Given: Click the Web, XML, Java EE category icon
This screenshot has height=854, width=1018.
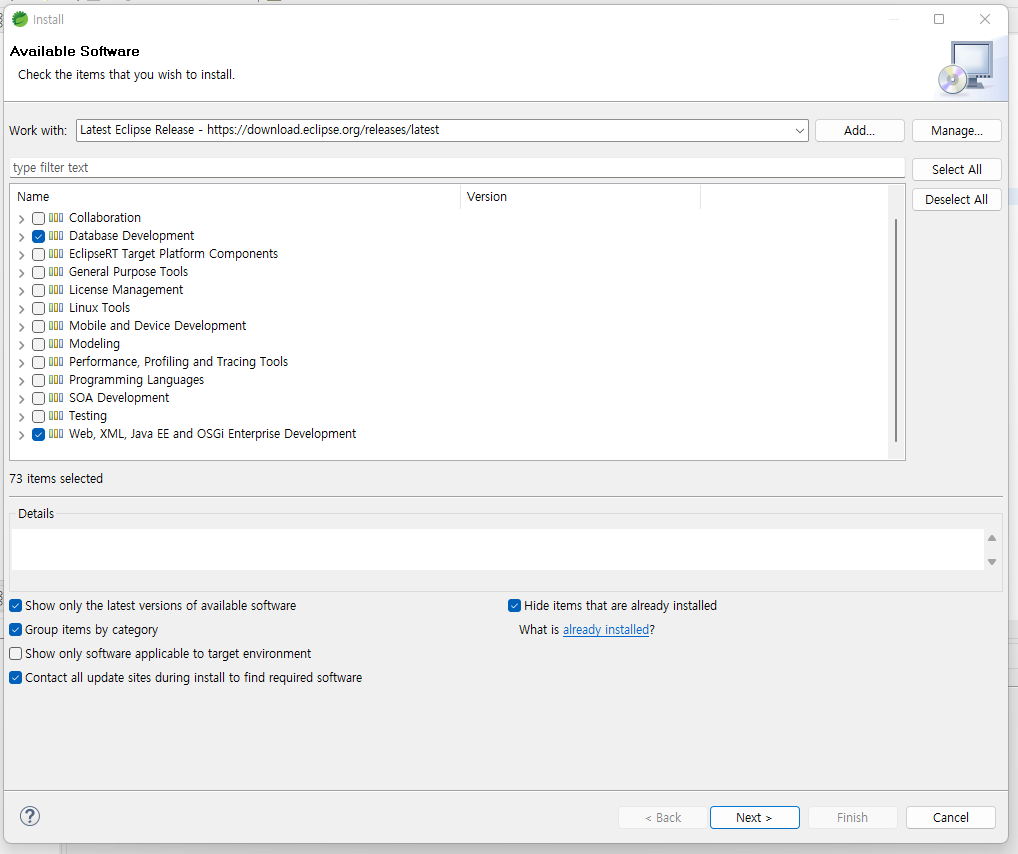Looking at the screenshot, I should click(56, 434).
